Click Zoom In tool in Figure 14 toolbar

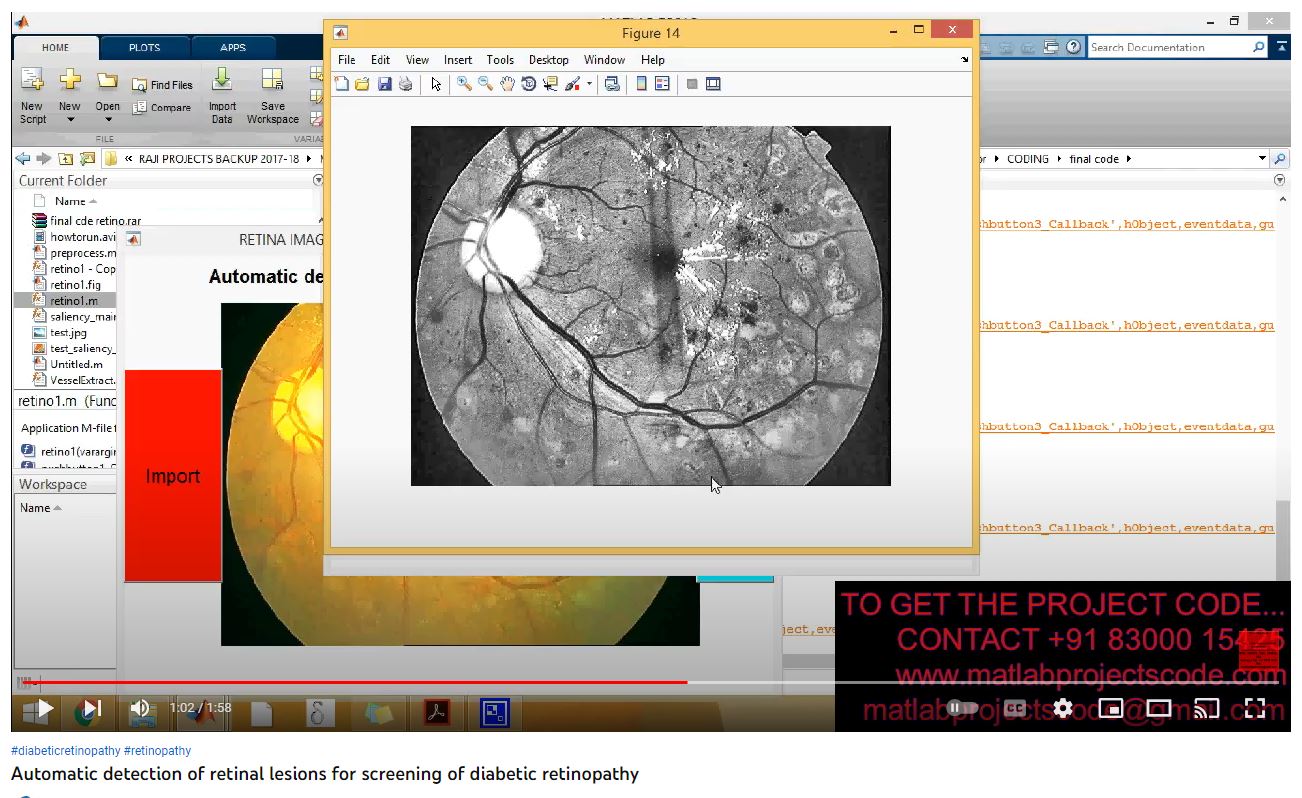(464, 84)
